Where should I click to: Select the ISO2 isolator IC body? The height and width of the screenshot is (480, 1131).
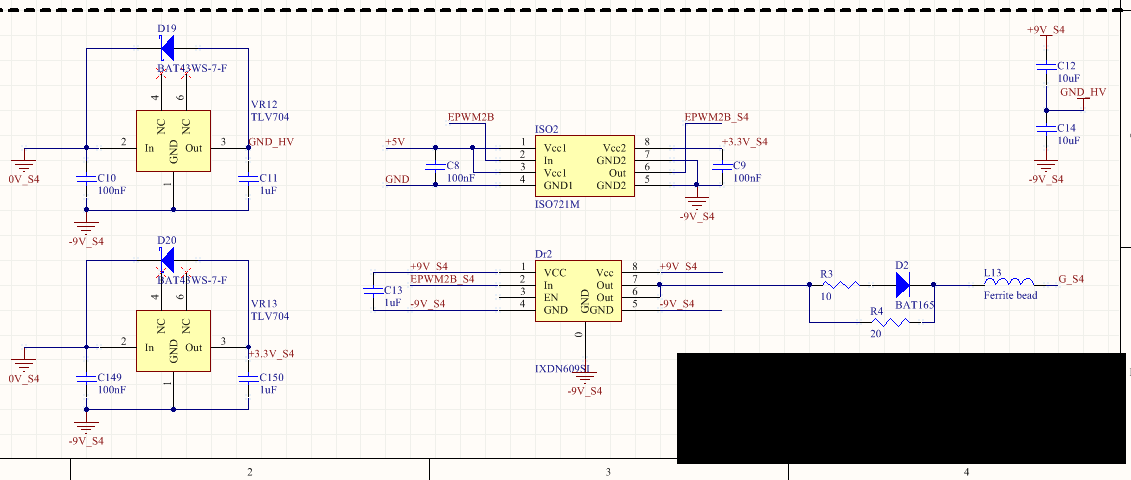click(x=584, y=165)
